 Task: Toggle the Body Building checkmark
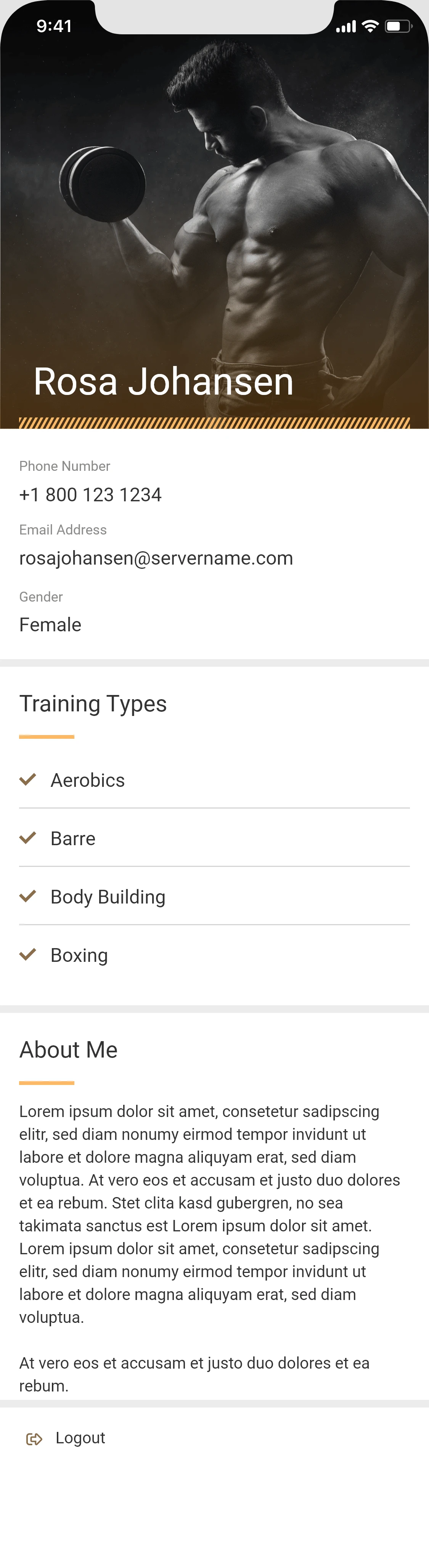click(28, 896)
